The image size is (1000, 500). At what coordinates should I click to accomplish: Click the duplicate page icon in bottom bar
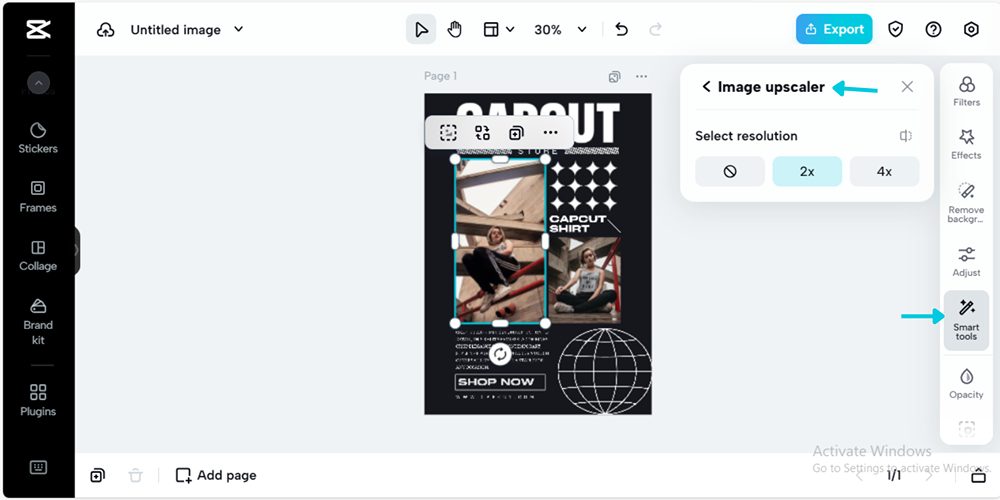pyautogui.click(x=98, y=475)
